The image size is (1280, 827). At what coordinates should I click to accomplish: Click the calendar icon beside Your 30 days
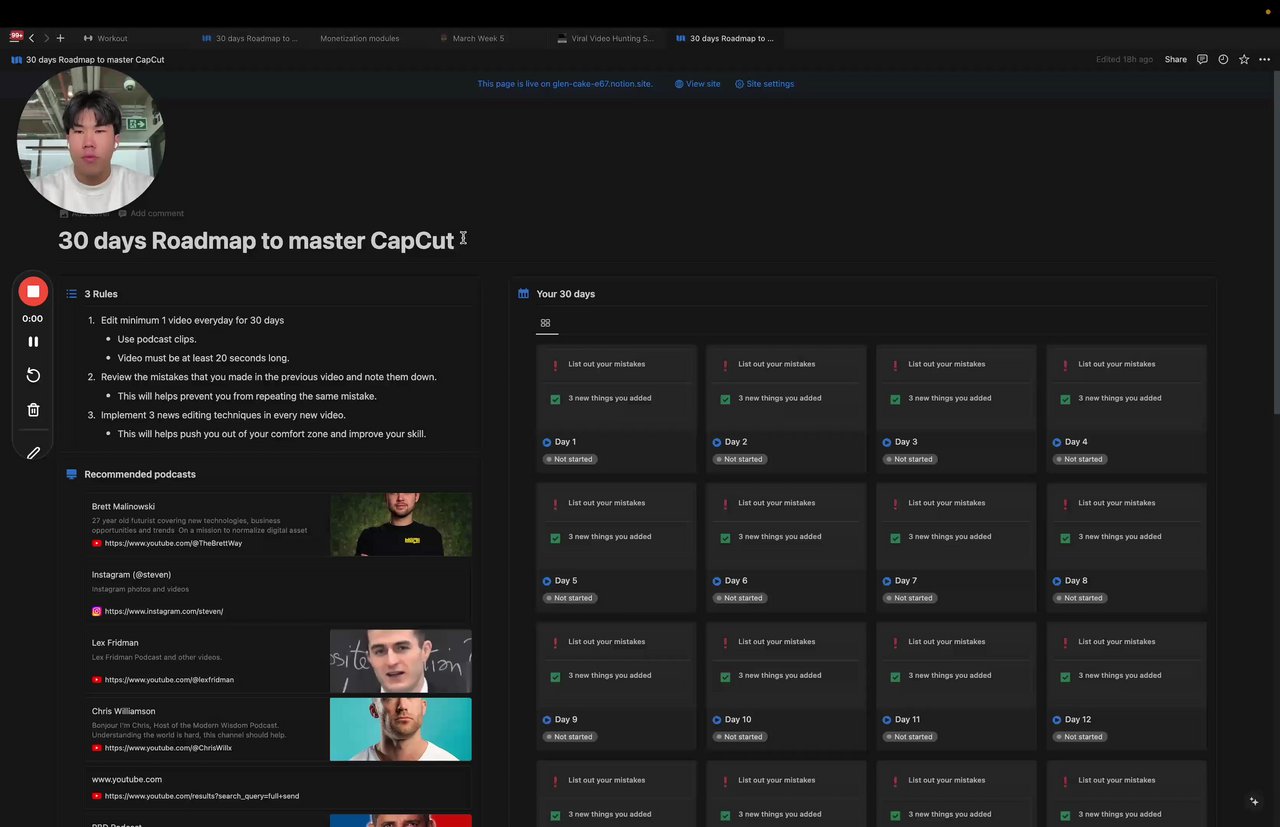click(x=523, y=294)
